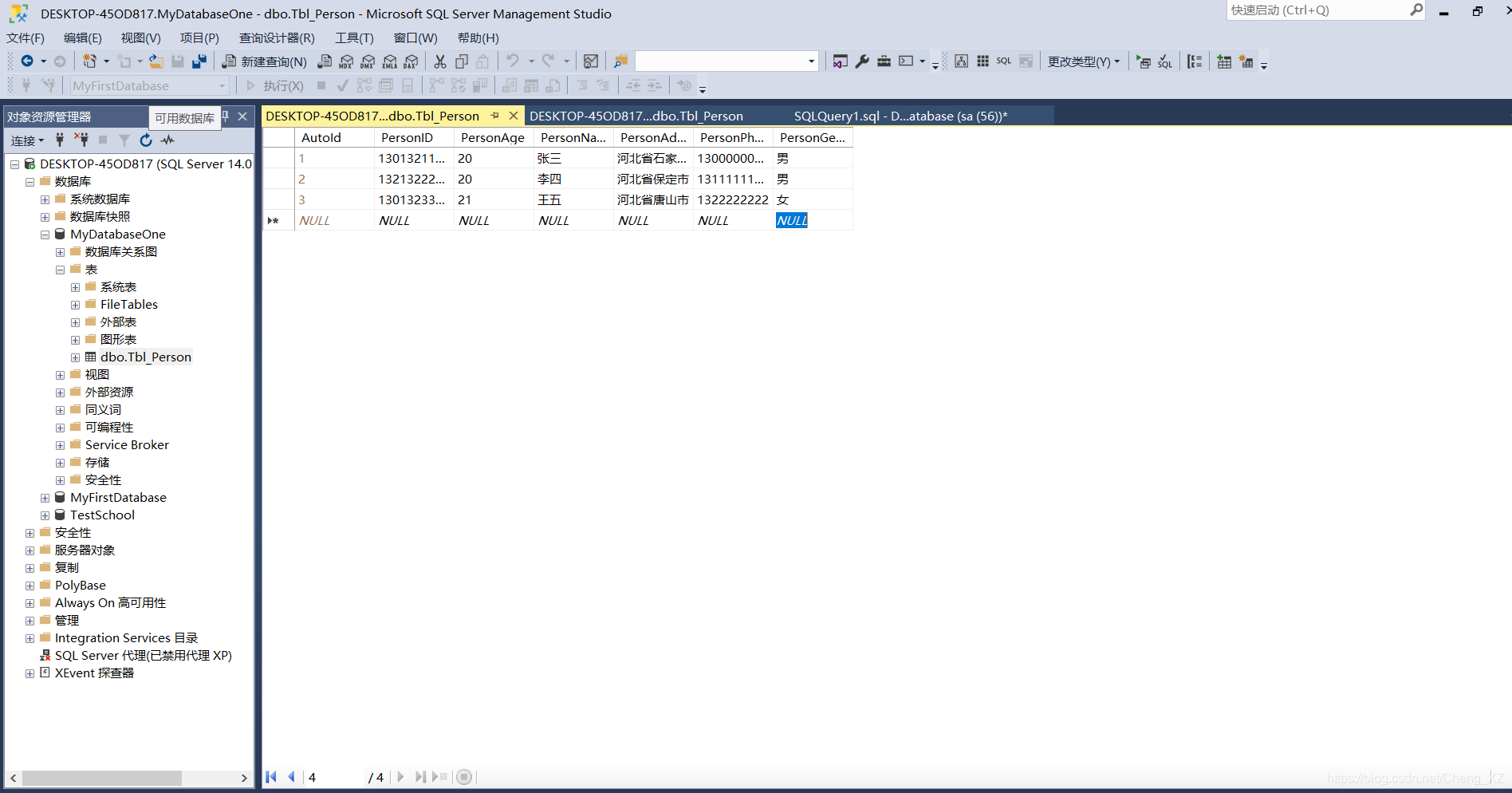Expand the dbo.Tbl_Person table node
Image resolution: width=1512 pixels, height=793 pixels.
(75, 357)
